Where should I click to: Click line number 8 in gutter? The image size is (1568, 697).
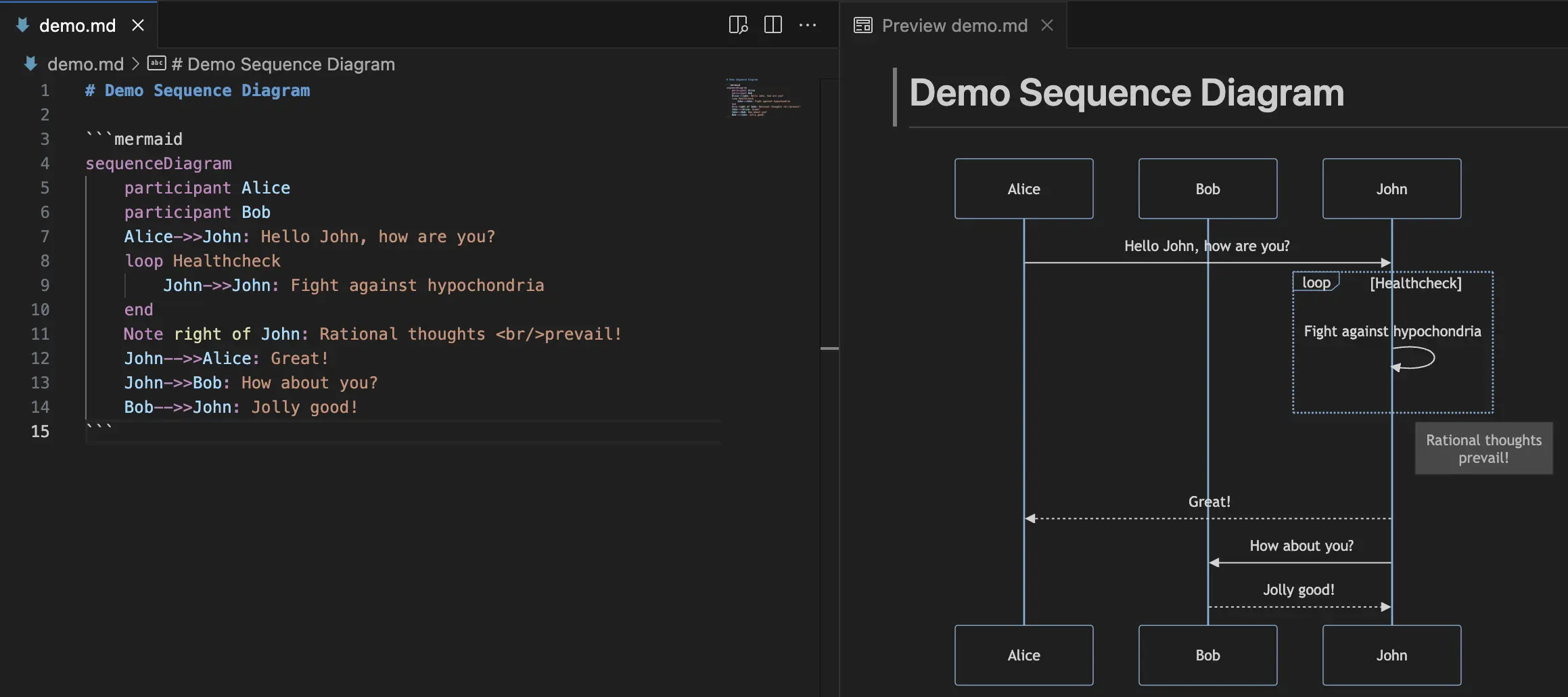[45, 261]
